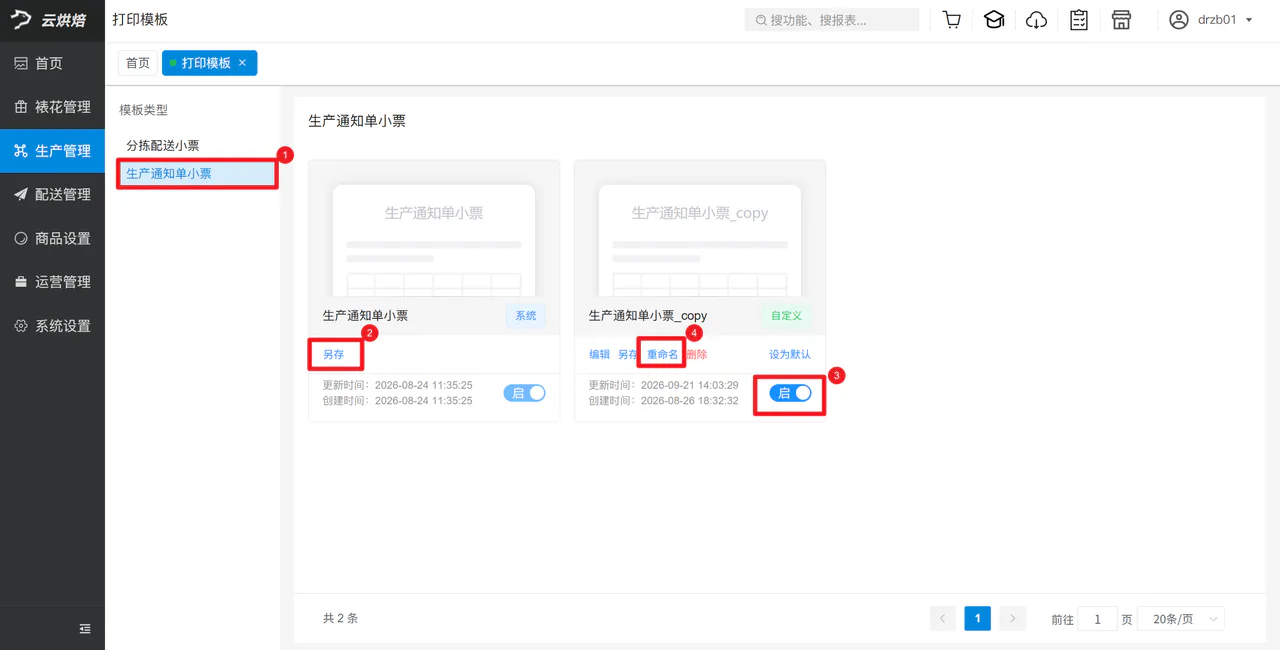Click the clipboard checklist icon in the header
The height and width of the screenshot is (650, 1280).
[x=1079, y=20]
